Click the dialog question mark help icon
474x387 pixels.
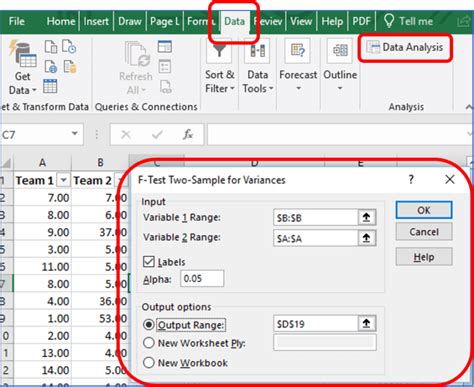click(411, 180)
